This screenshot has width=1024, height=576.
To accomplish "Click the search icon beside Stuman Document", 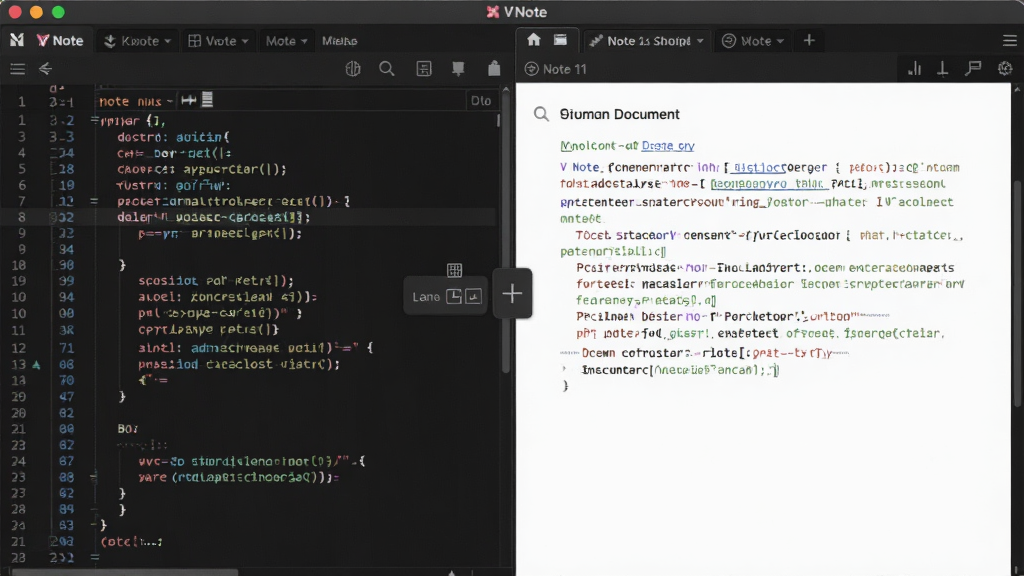I will pos(541,114).
